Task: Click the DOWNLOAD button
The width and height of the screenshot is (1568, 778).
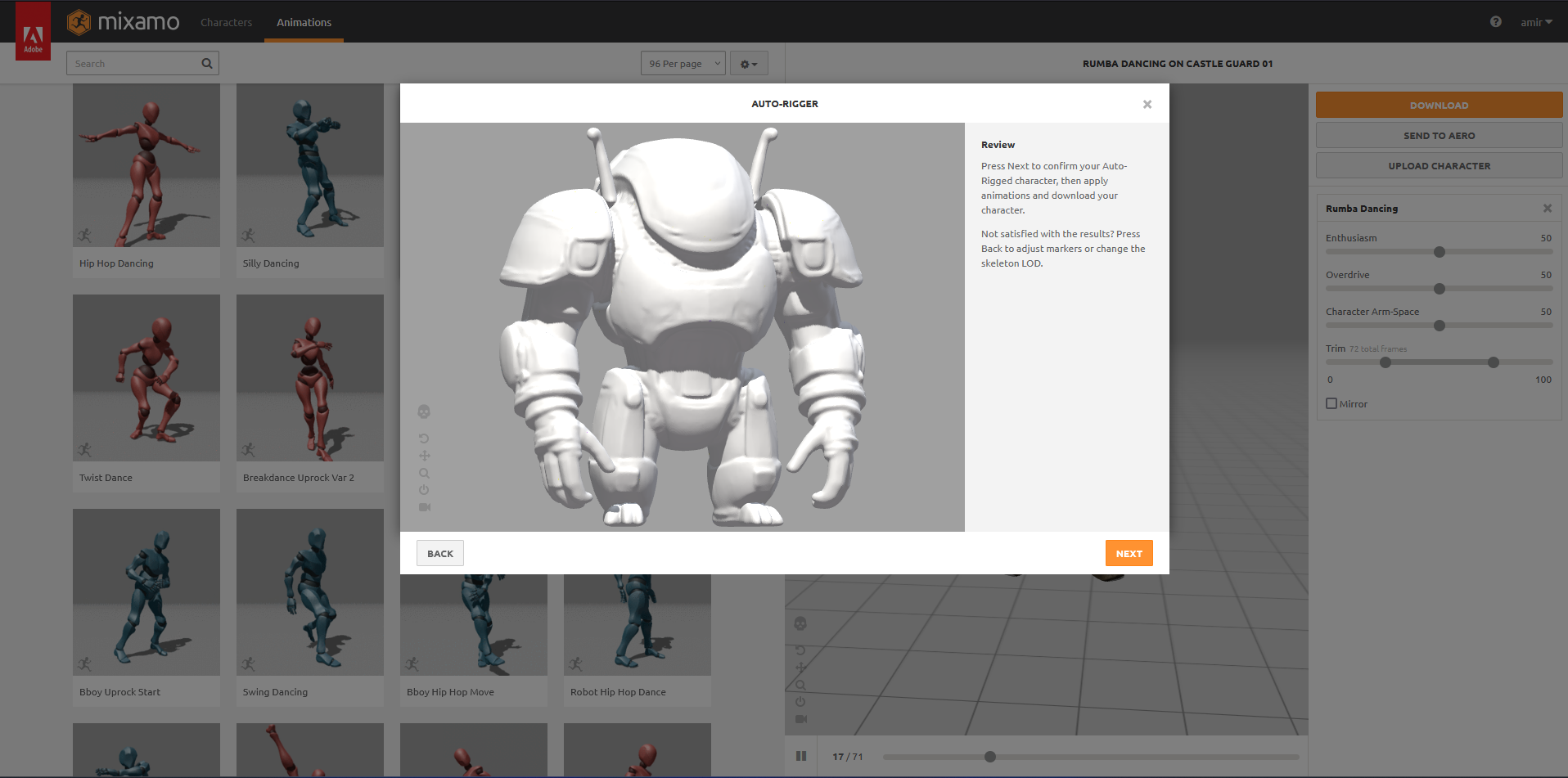Action: 1439,105
